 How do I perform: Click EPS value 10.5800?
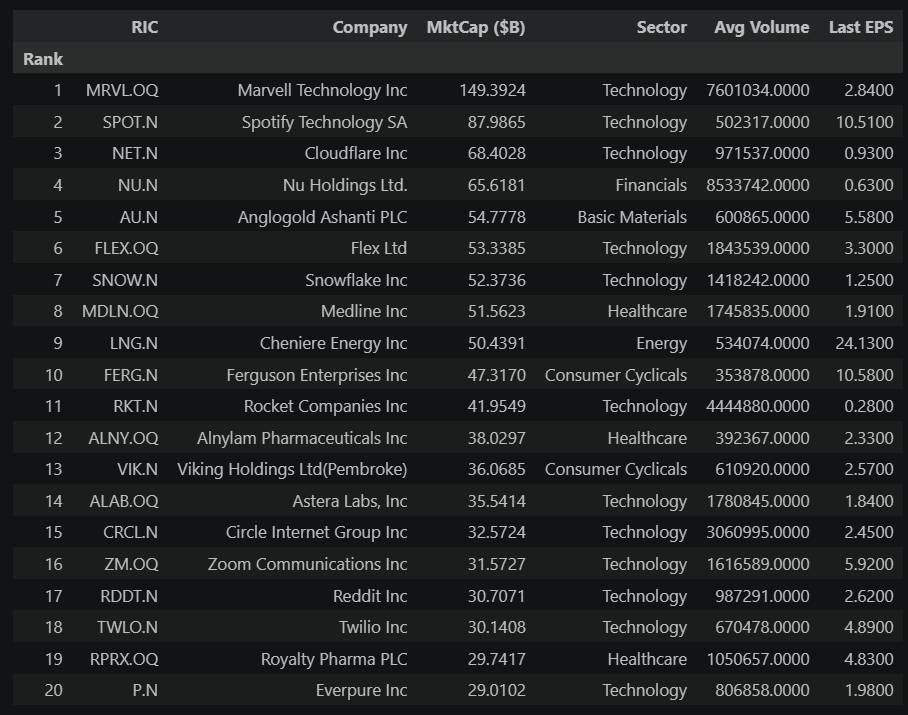point(864,375)
